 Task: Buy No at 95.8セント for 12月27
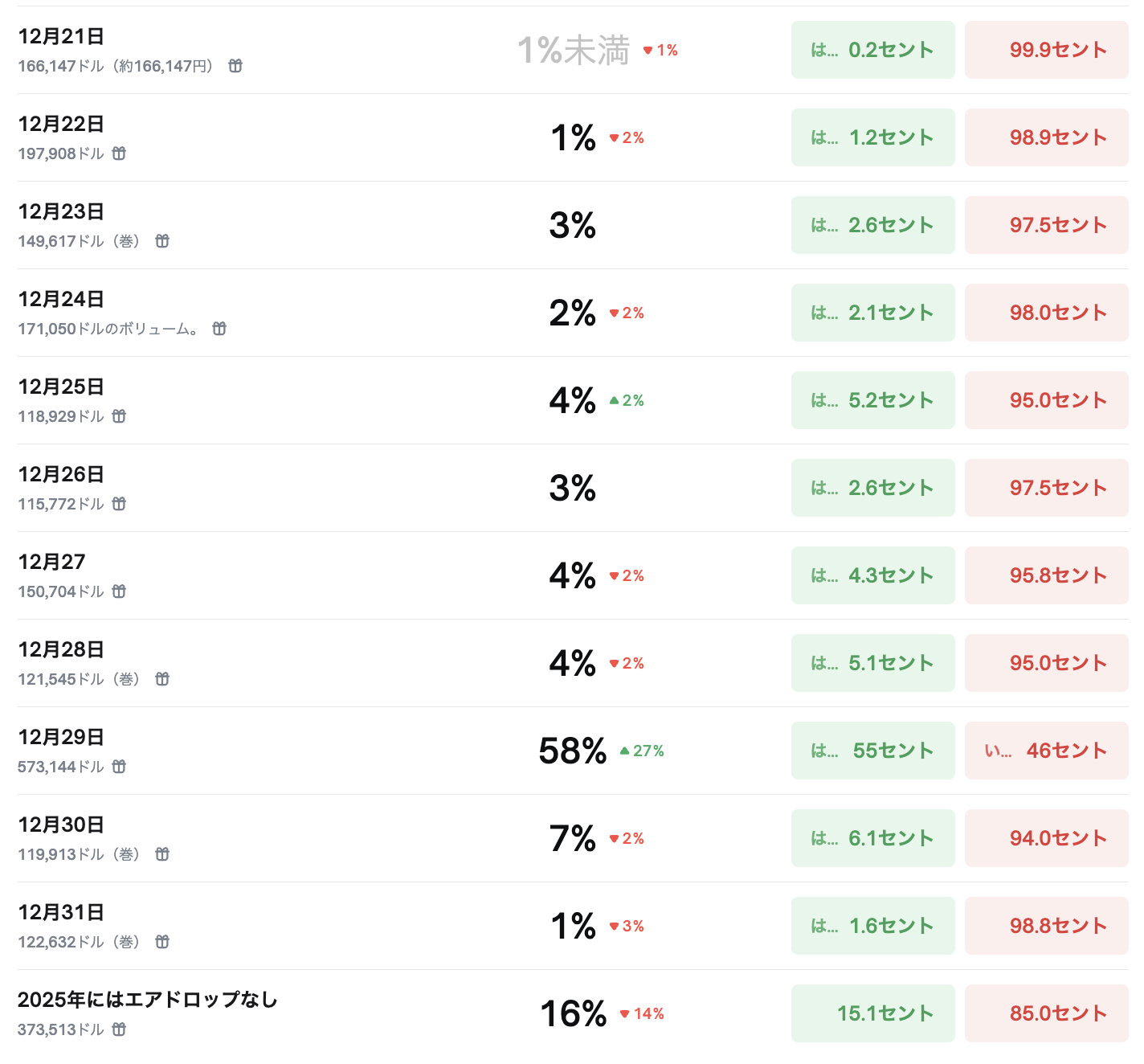1046,575
